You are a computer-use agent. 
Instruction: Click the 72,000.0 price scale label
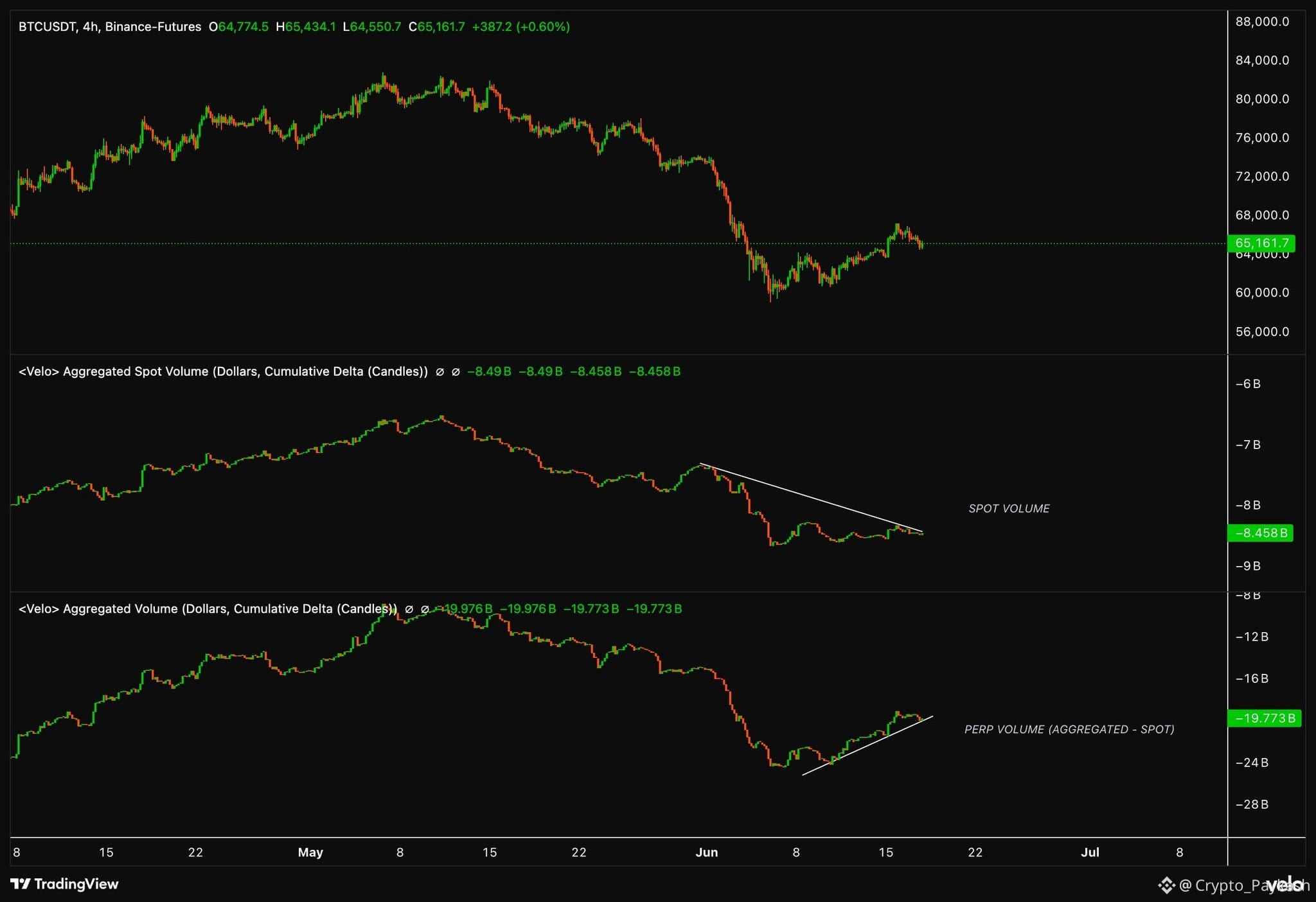1262,176
